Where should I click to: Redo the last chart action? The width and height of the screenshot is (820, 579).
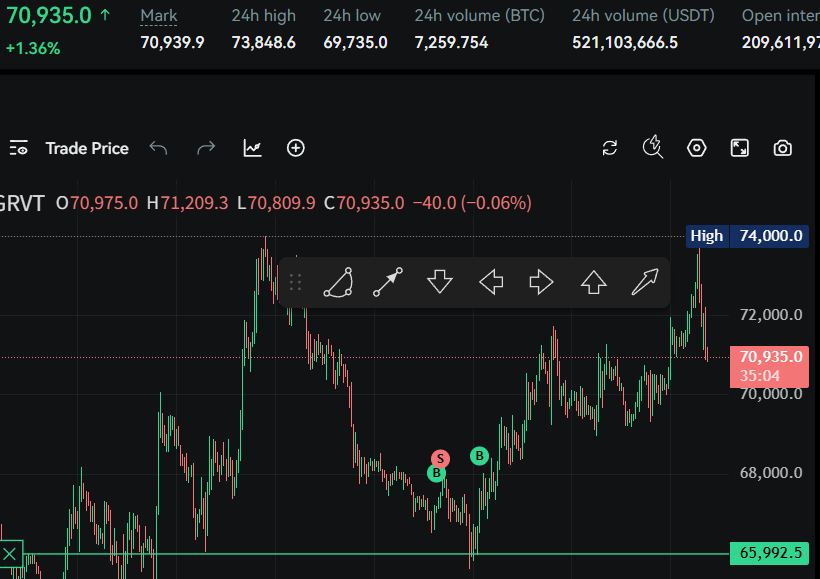pos(206,149)
